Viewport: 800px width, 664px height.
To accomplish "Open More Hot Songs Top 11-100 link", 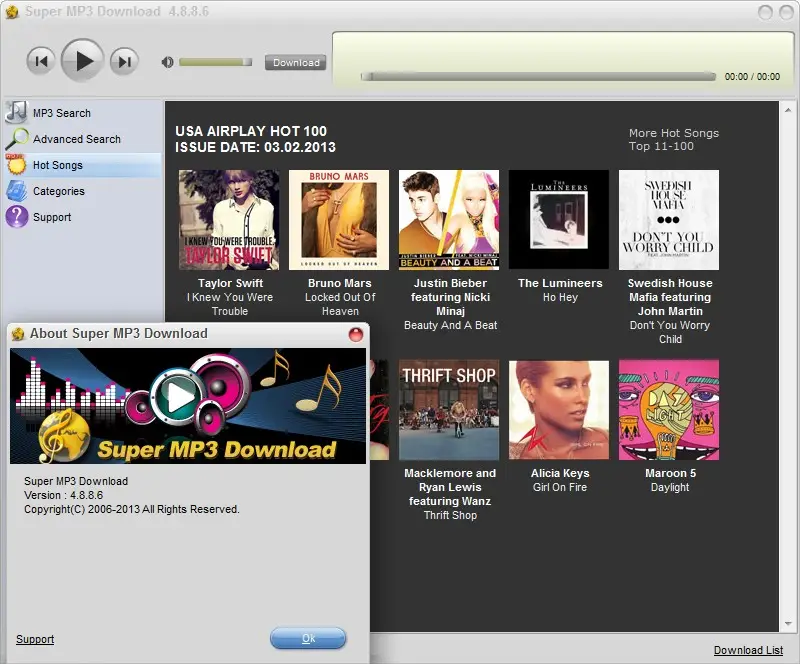I will tap(673, 139).
